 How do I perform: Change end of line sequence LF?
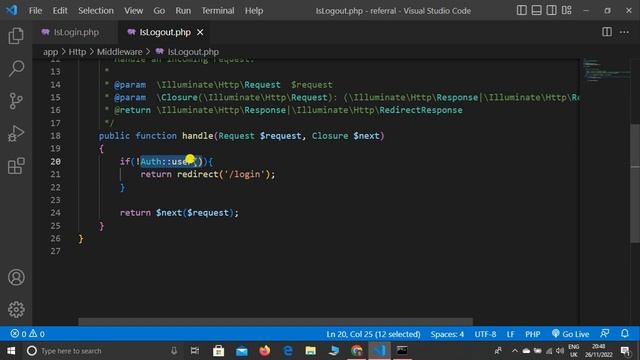(x=510, y=334)
